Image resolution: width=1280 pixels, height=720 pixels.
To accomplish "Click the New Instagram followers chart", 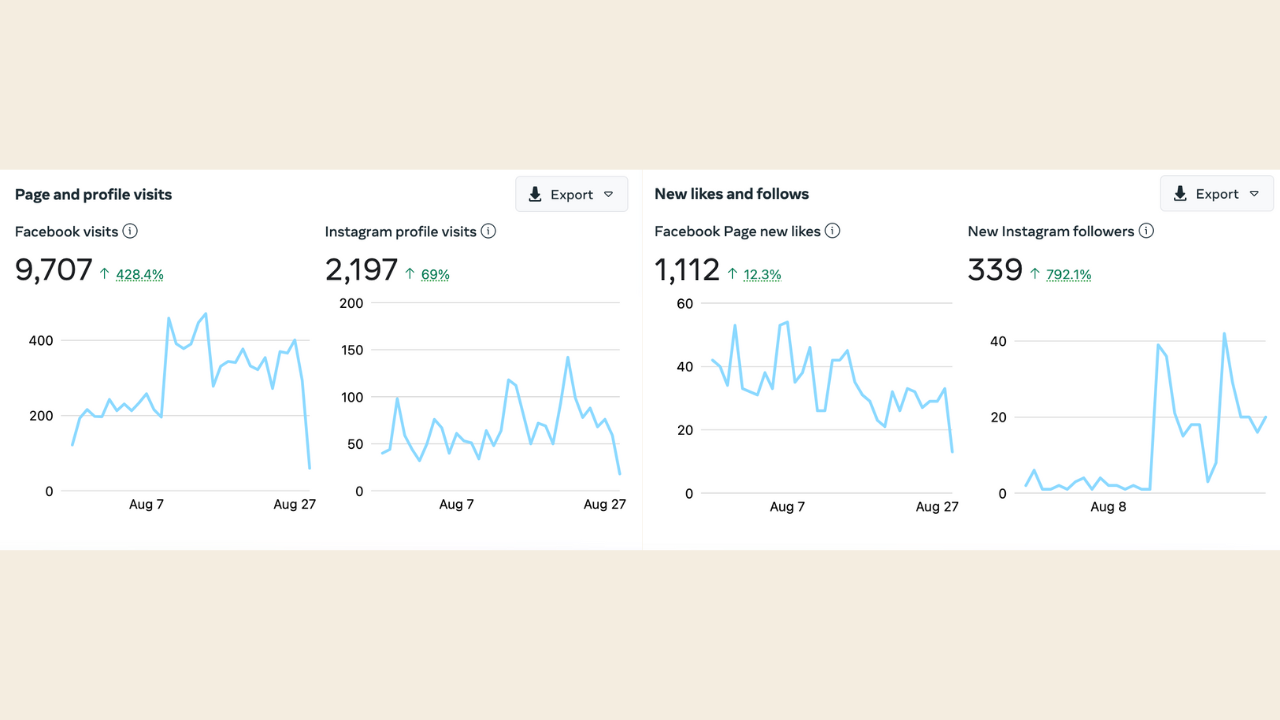I will pos(1145,410).
